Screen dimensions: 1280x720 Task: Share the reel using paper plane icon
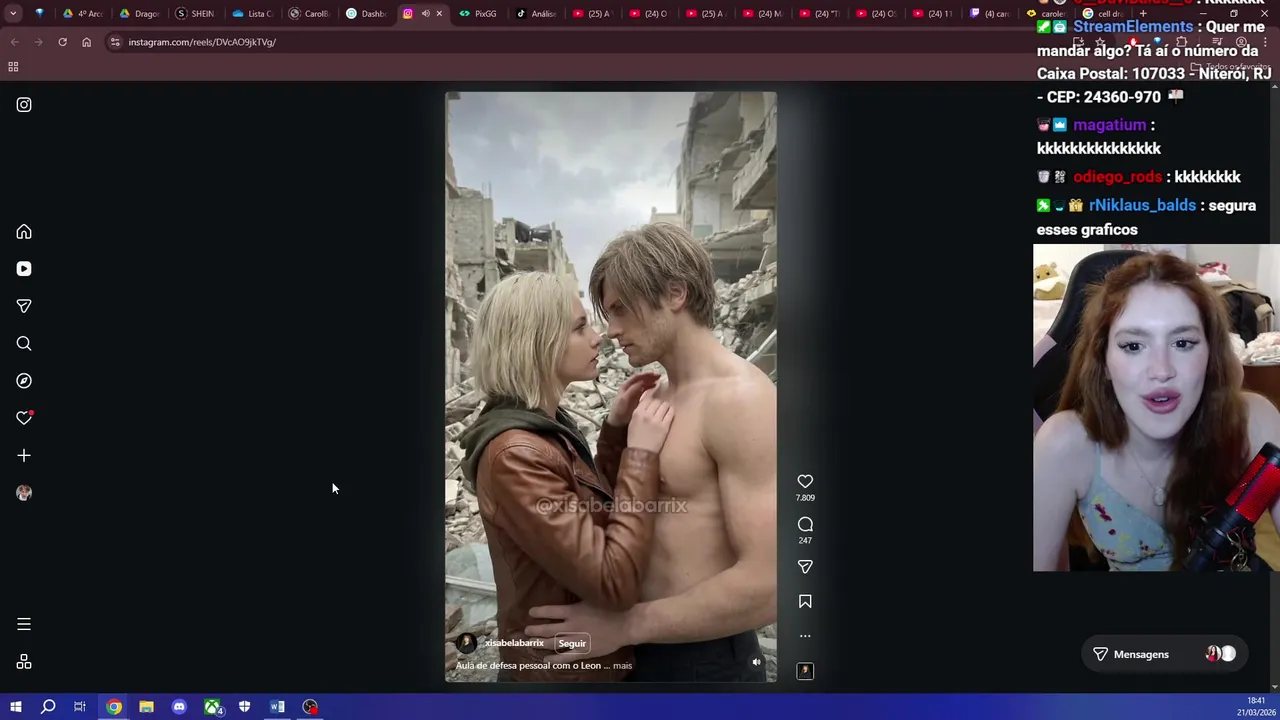805,567
